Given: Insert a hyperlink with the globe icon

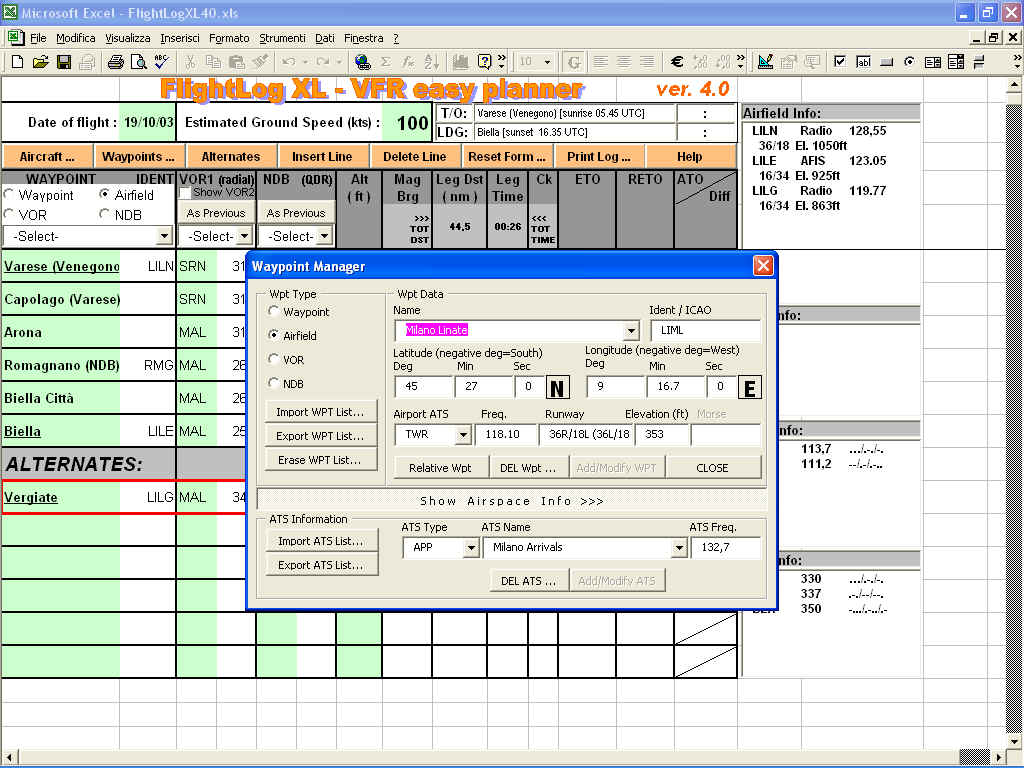Looking at the screenshot, I should pos(362,62).
